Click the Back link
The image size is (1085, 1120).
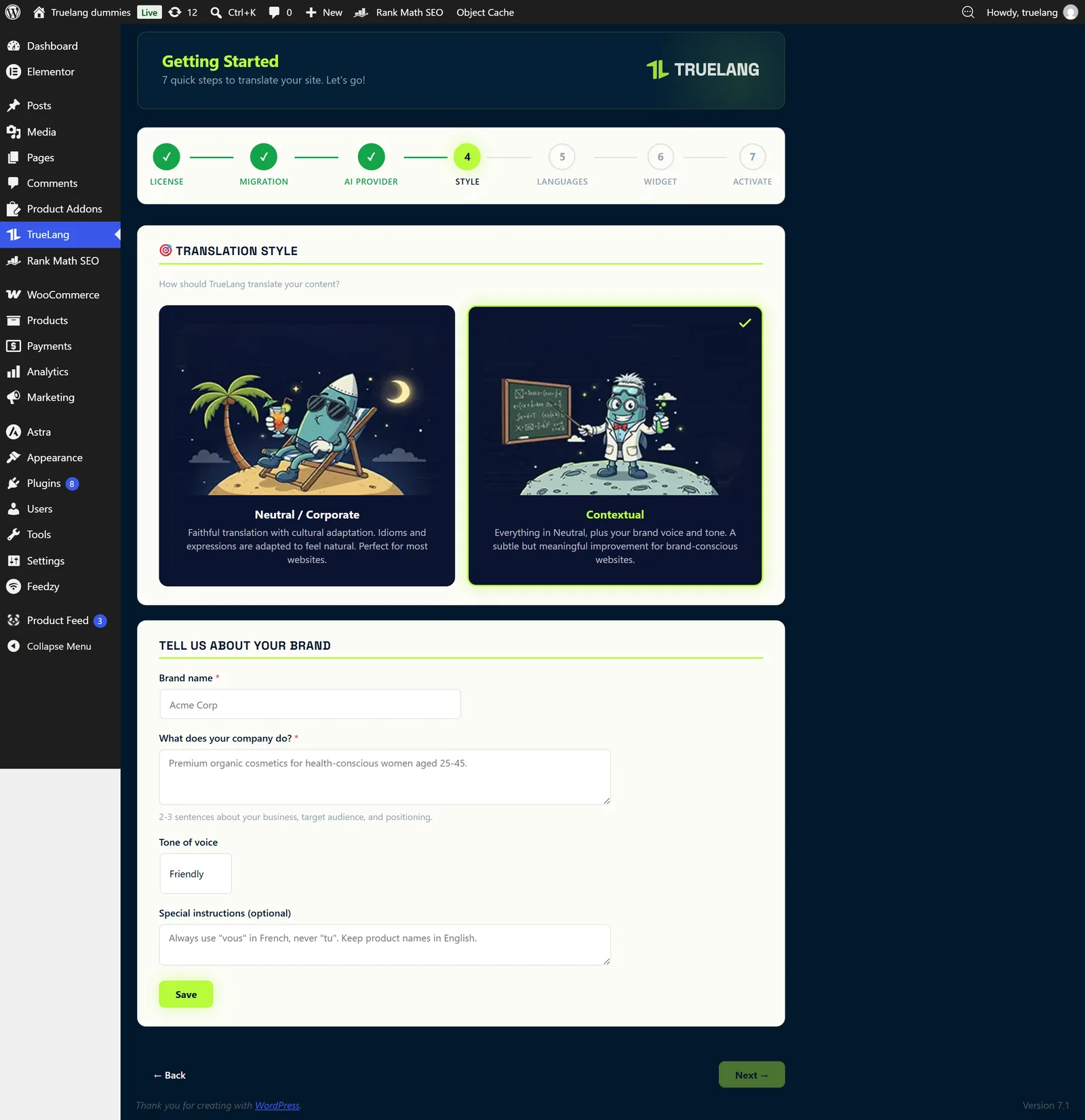[170, 1075]
